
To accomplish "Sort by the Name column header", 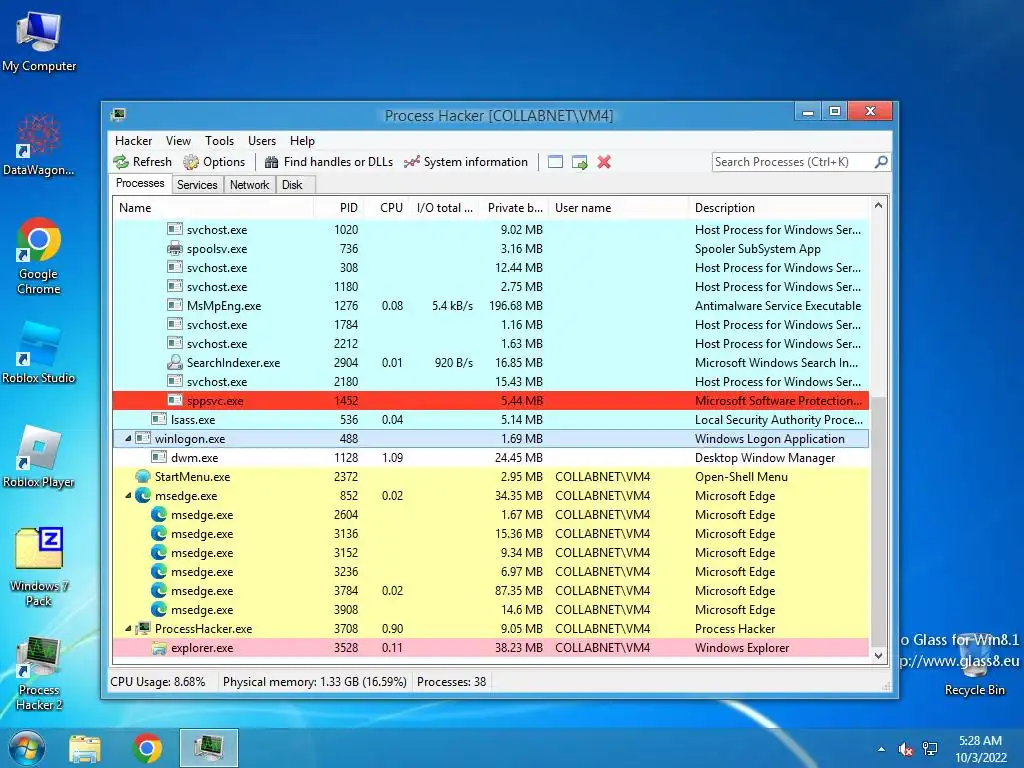I will pos(213,208).
